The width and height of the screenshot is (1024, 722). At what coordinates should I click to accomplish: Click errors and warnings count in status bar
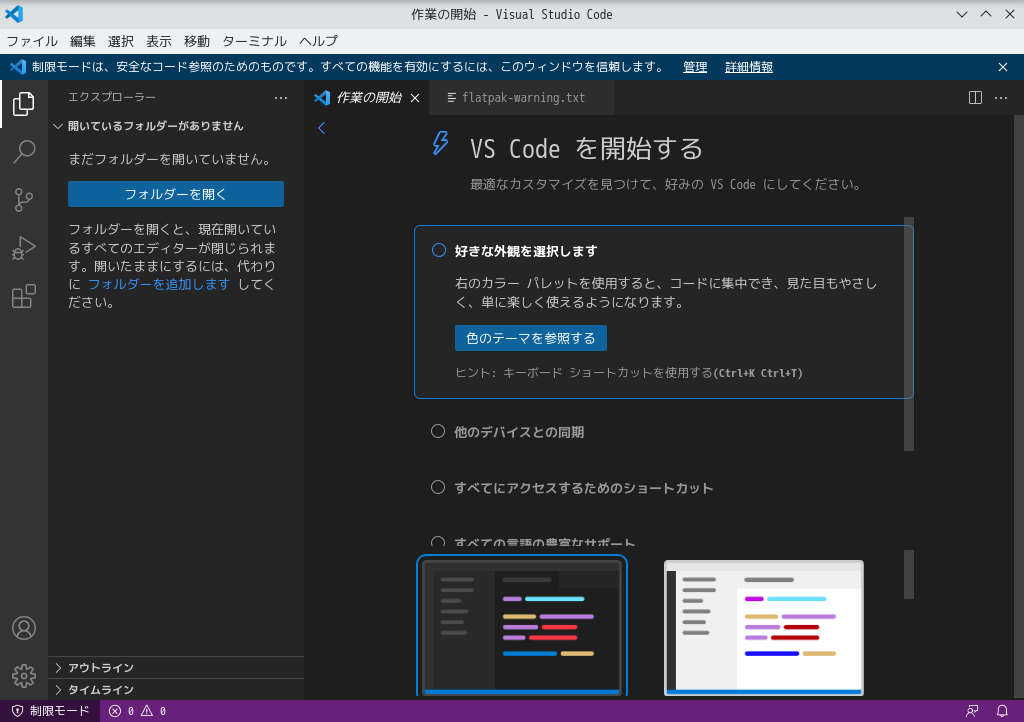pyautogui.click(x=137, y=711)
